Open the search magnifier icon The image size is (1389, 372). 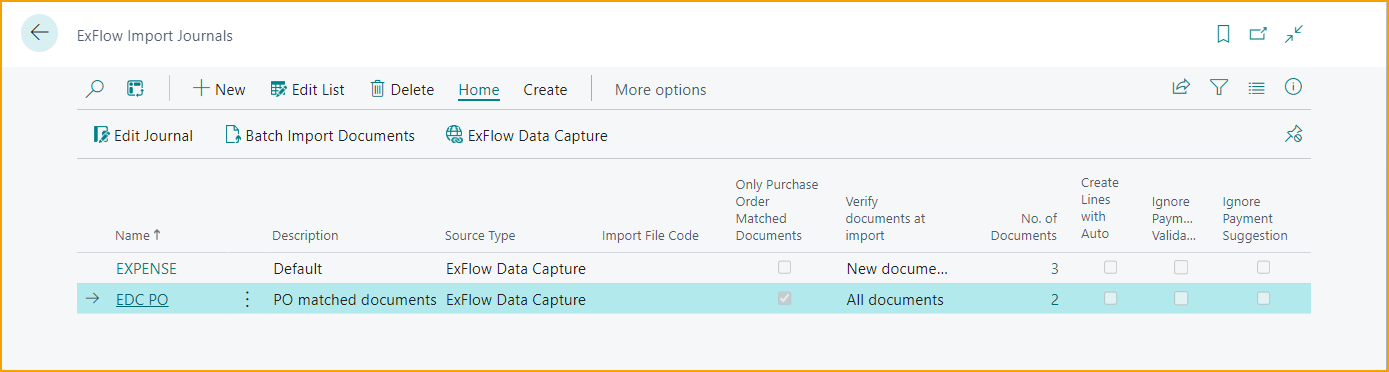pos(95,89)
